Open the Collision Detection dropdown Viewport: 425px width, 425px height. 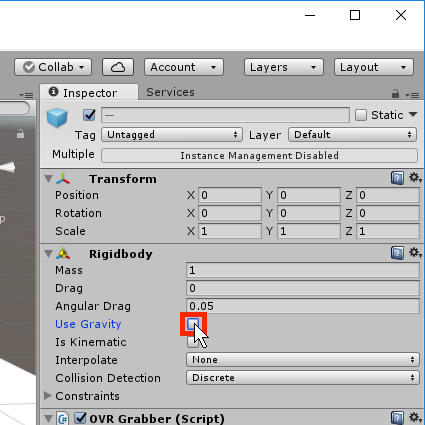coord(302,378)
